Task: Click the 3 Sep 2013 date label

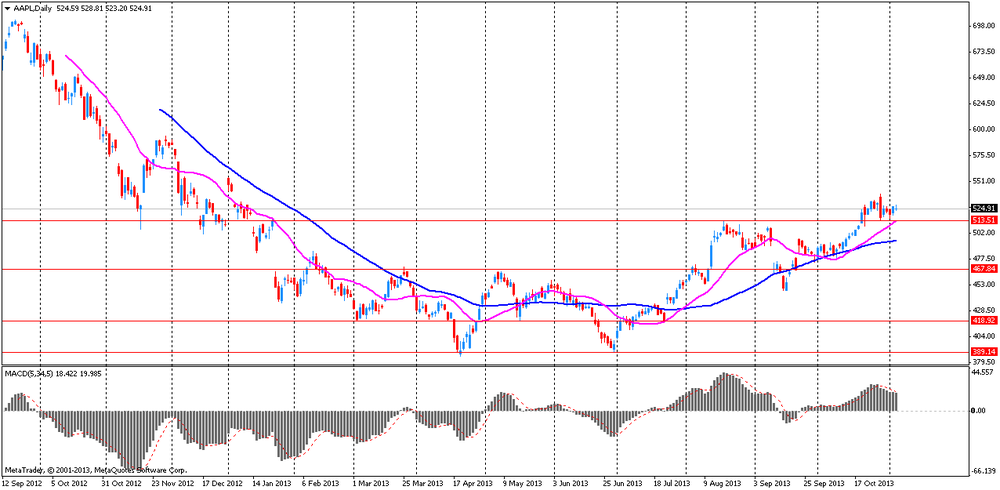Action: pos(774,484)
